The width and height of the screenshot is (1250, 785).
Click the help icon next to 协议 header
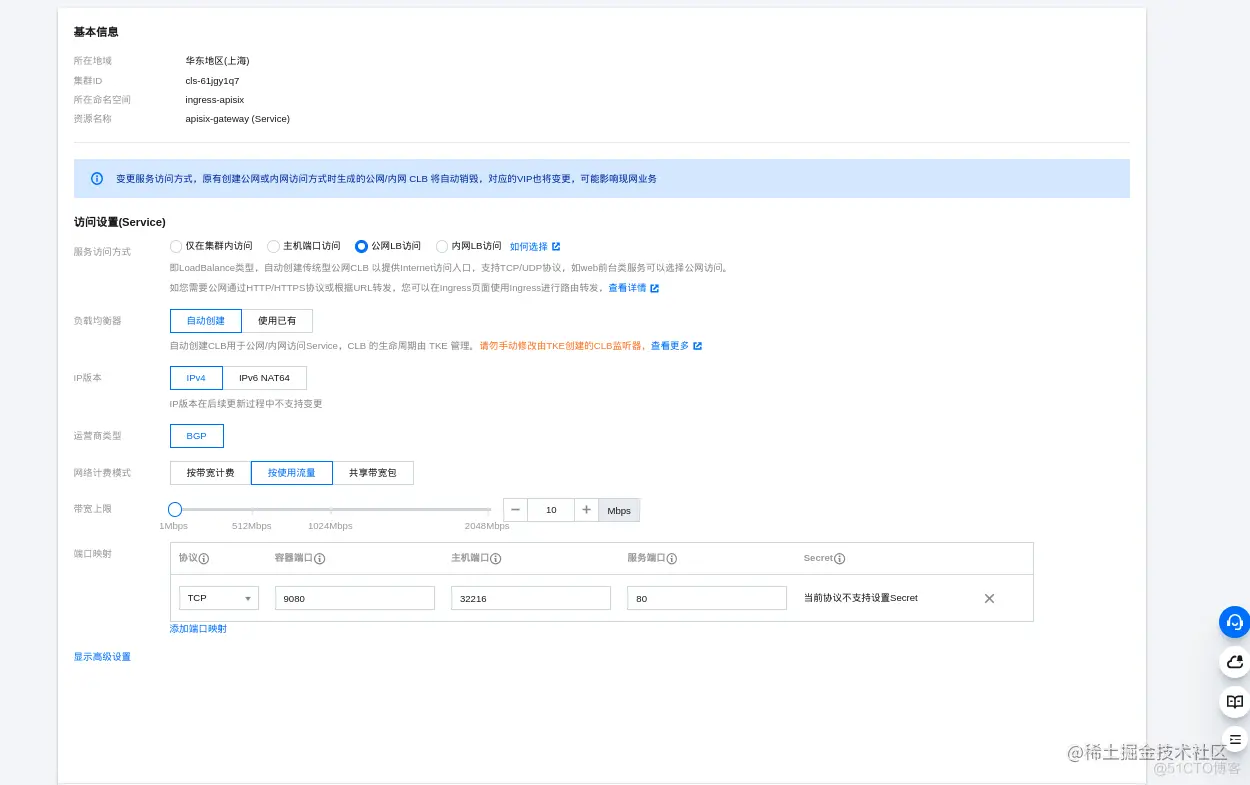pos(204,559)
